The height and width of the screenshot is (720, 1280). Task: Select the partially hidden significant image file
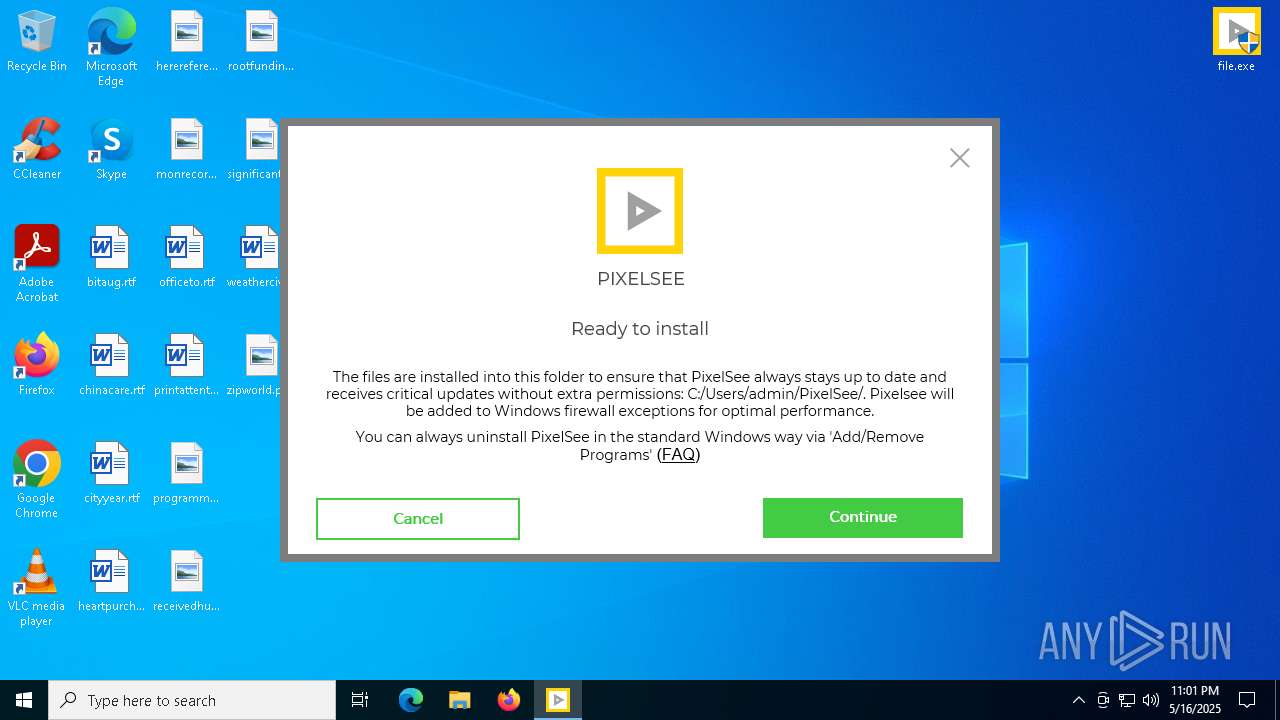[x=254, y=150]
